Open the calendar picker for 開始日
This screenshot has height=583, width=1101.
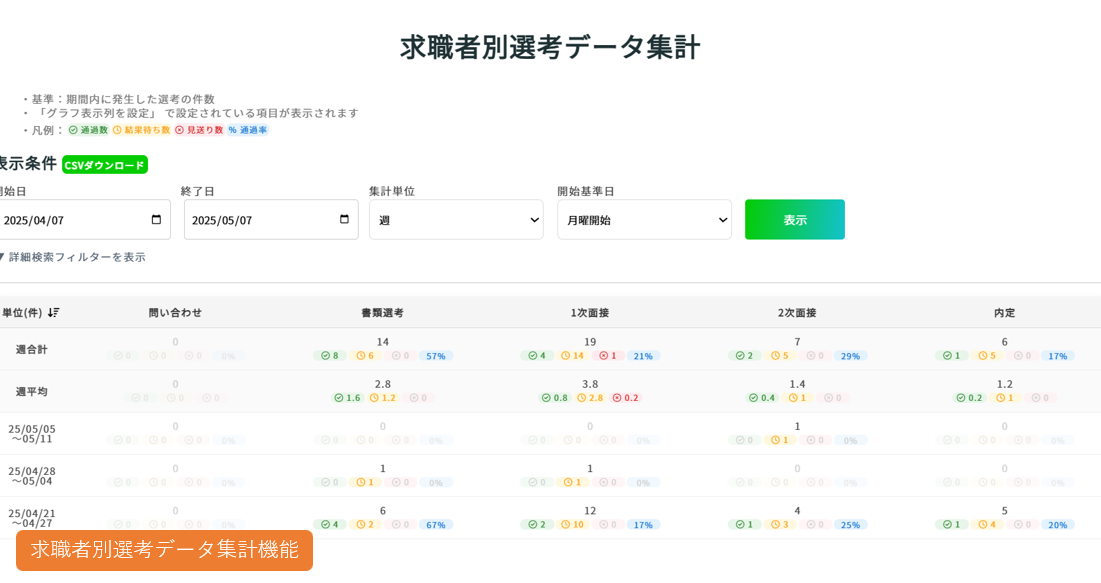[156, 220]
